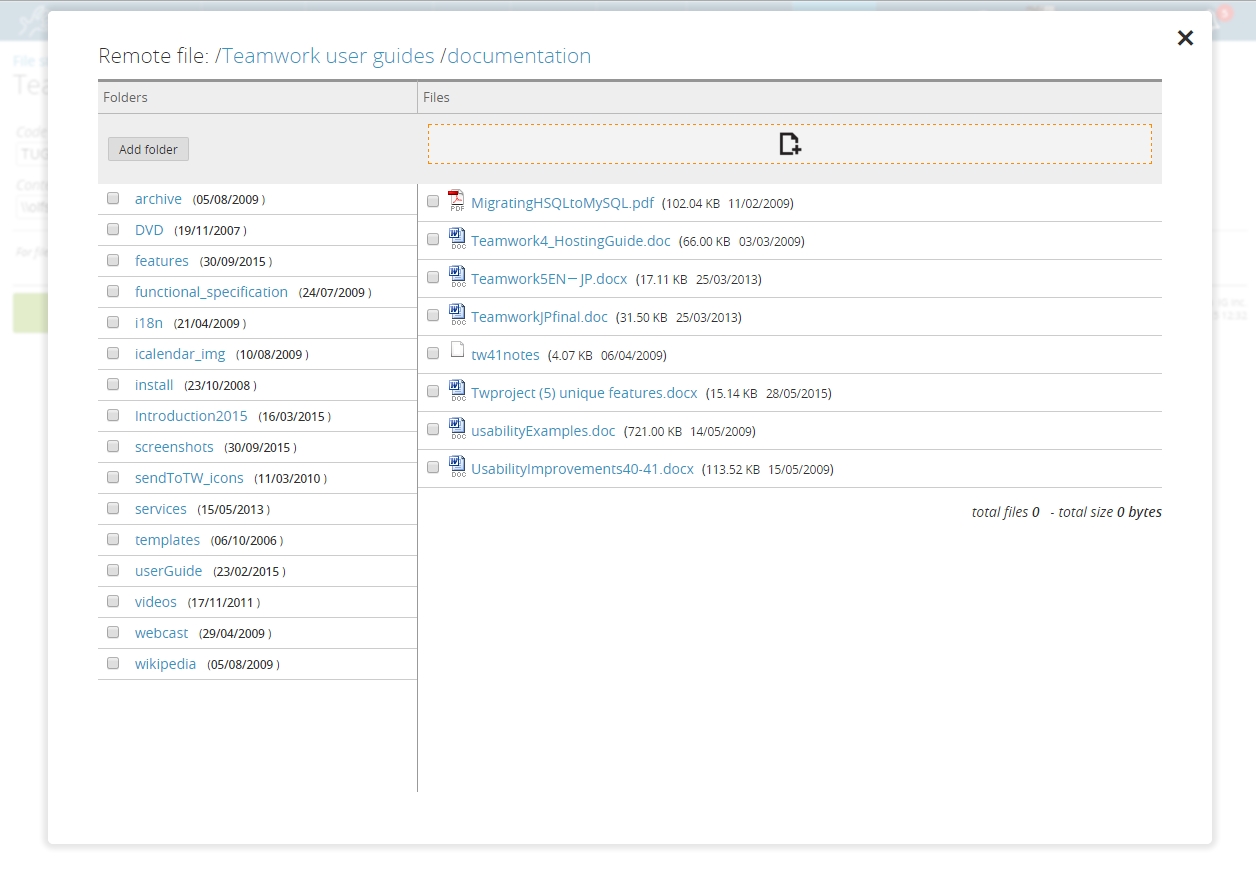Select checkbox for MigratingHSQLtoMySQL.pdf
The width and height of the screenshot is (1256, 877).
coord(433,202)
